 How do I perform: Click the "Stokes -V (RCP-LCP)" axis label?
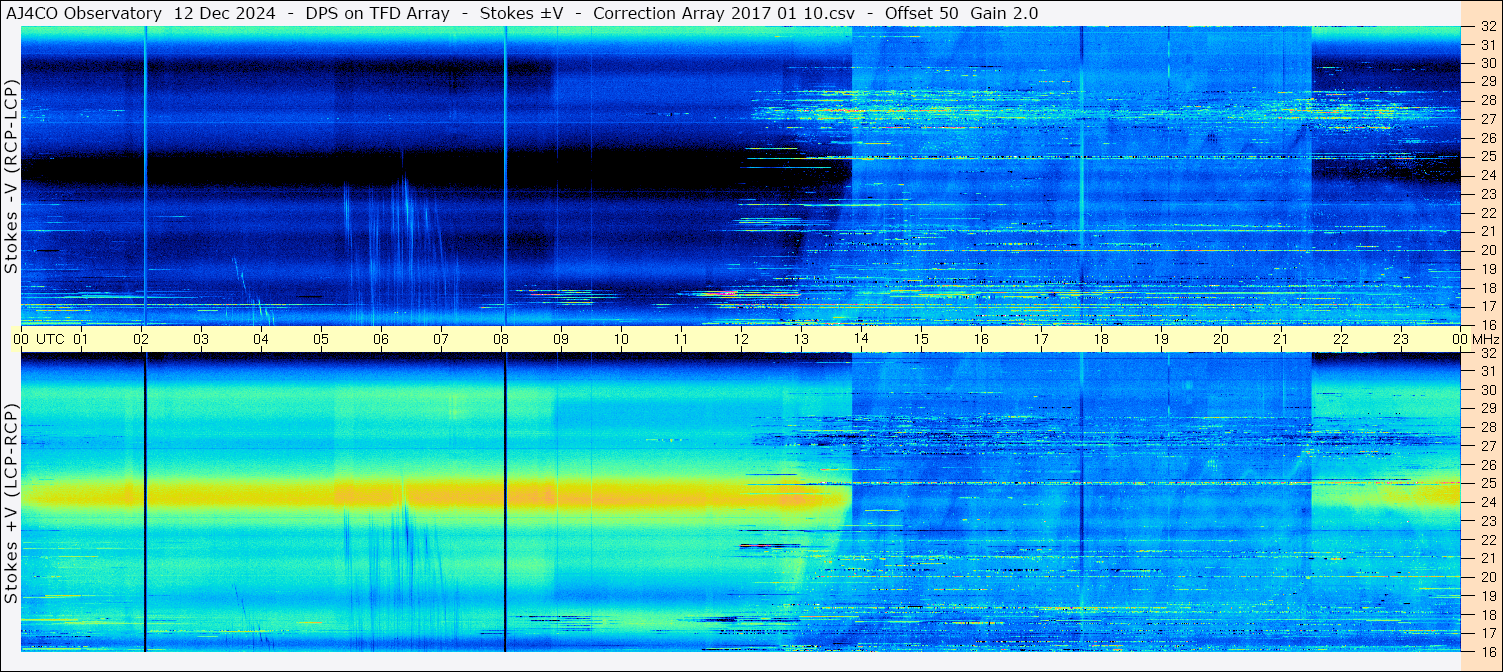[x=12, y=178]
